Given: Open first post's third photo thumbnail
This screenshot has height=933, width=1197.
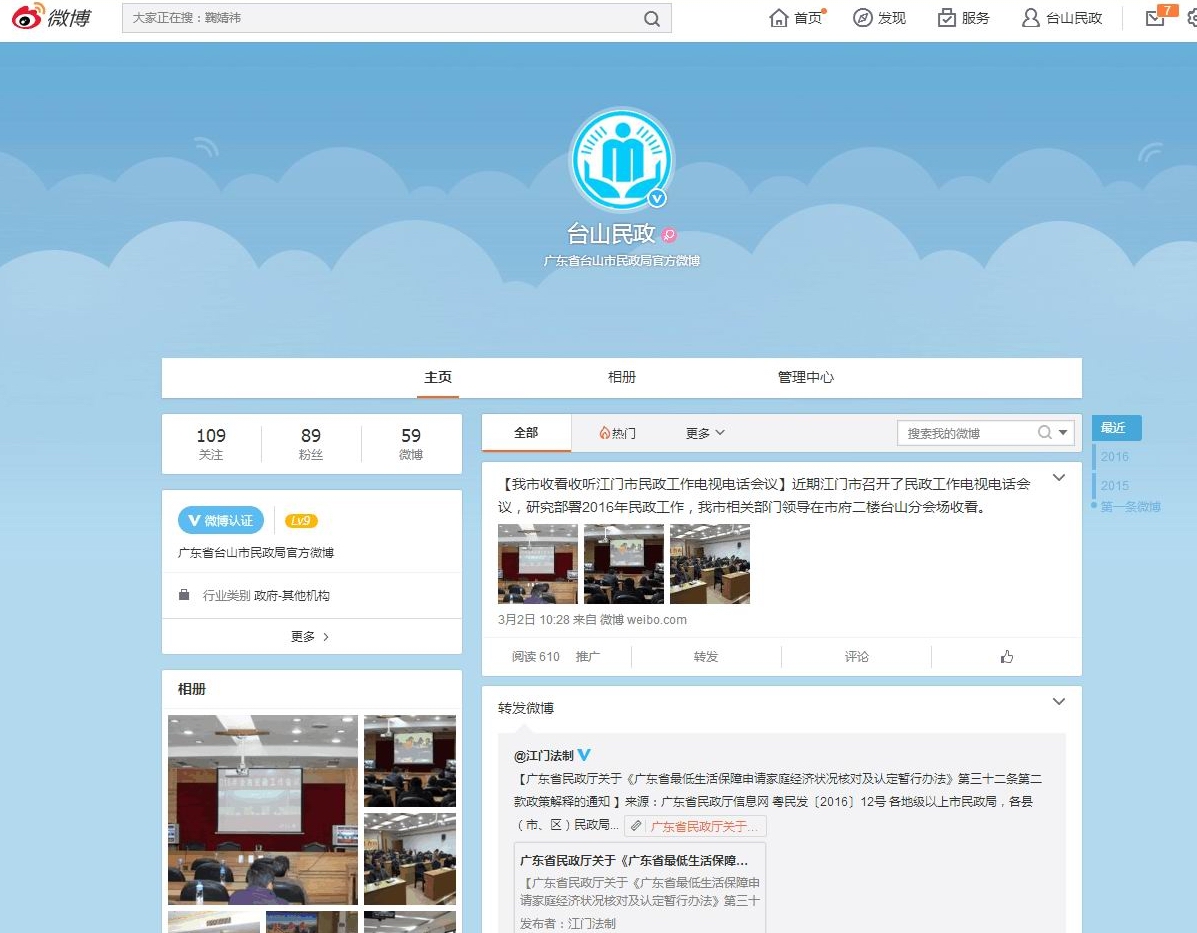Looking at the screenshot, I should [710, 564].
